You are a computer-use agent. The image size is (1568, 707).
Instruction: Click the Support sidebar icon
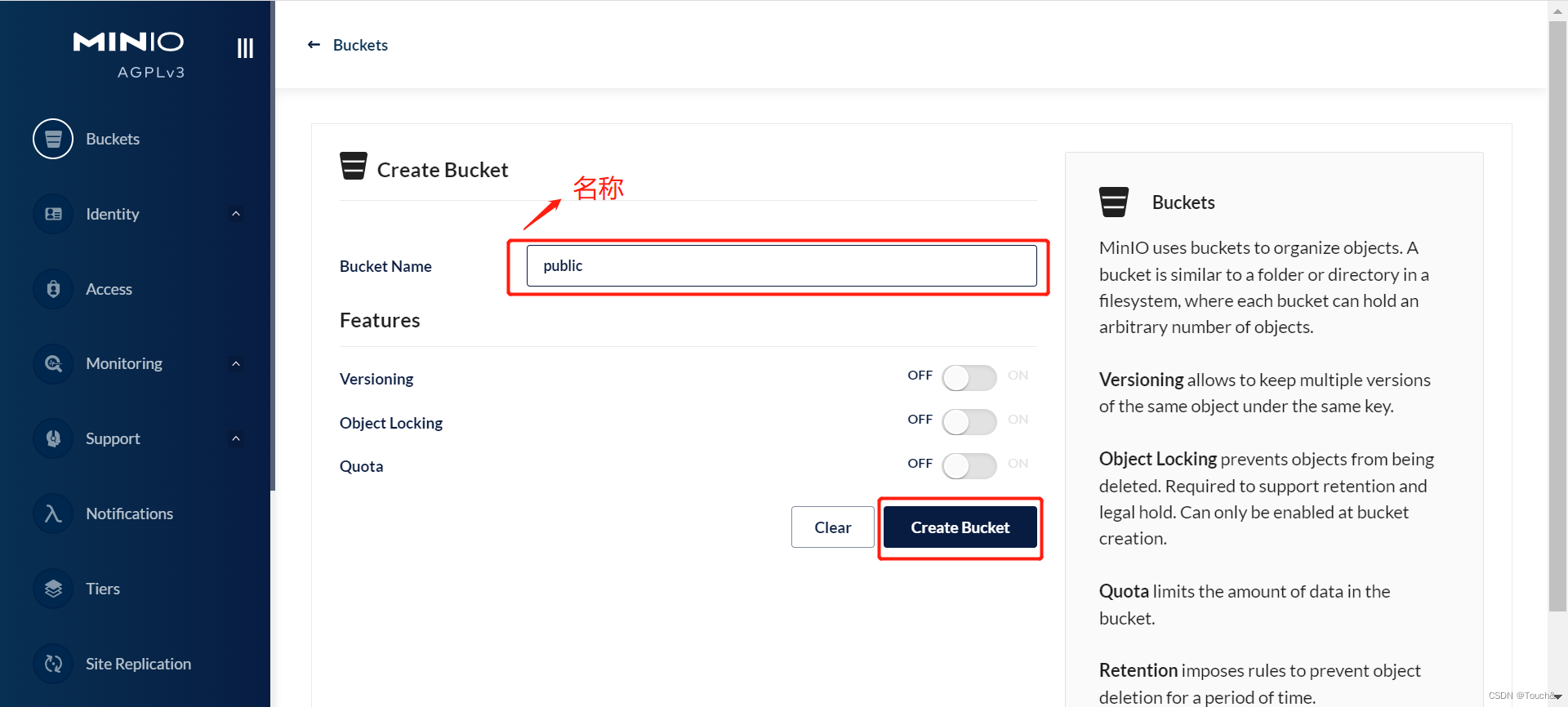(x=53, y=439)
